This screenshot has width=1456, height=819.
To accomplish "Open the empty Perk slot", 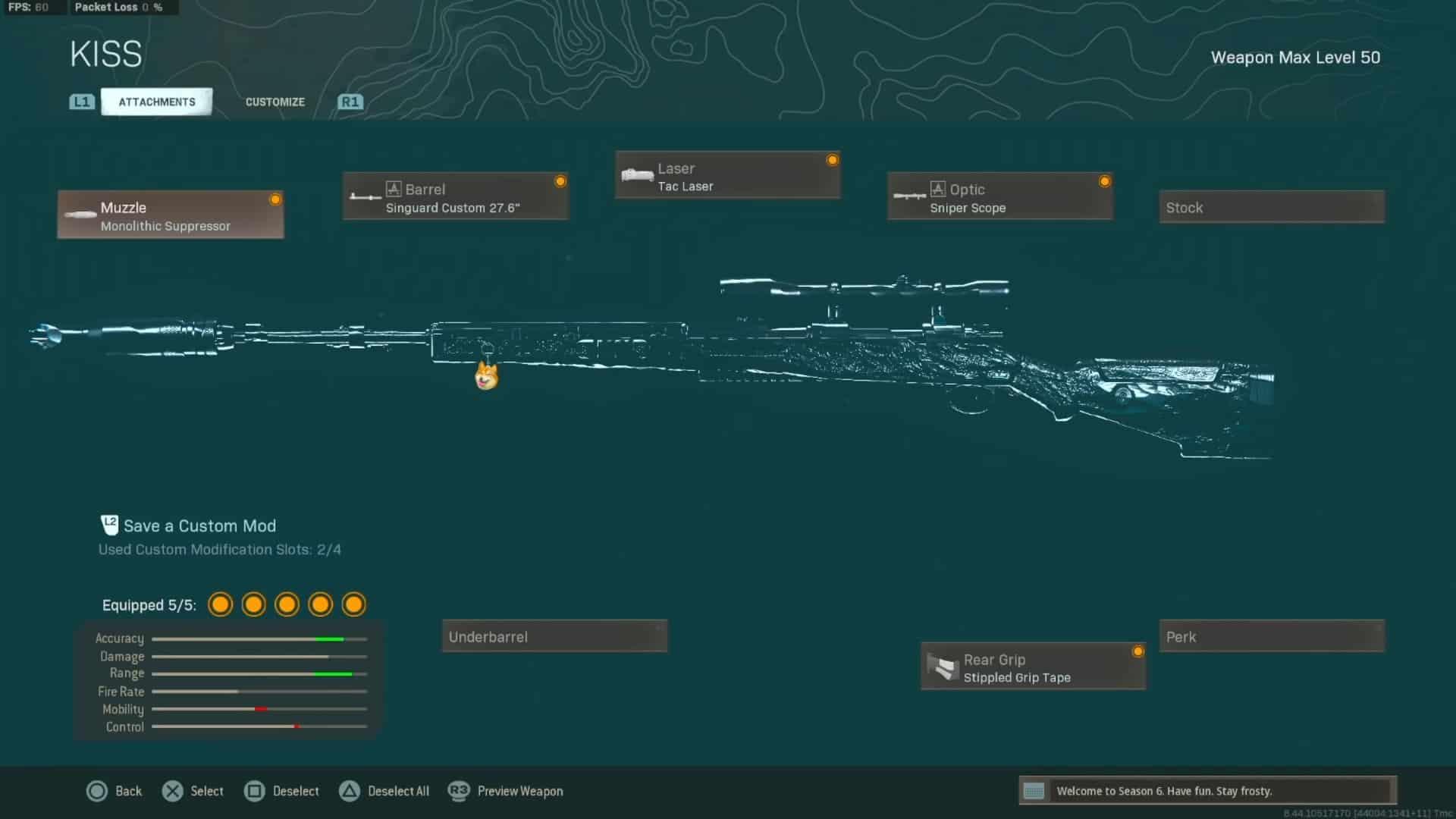I will click(1272, 636).
